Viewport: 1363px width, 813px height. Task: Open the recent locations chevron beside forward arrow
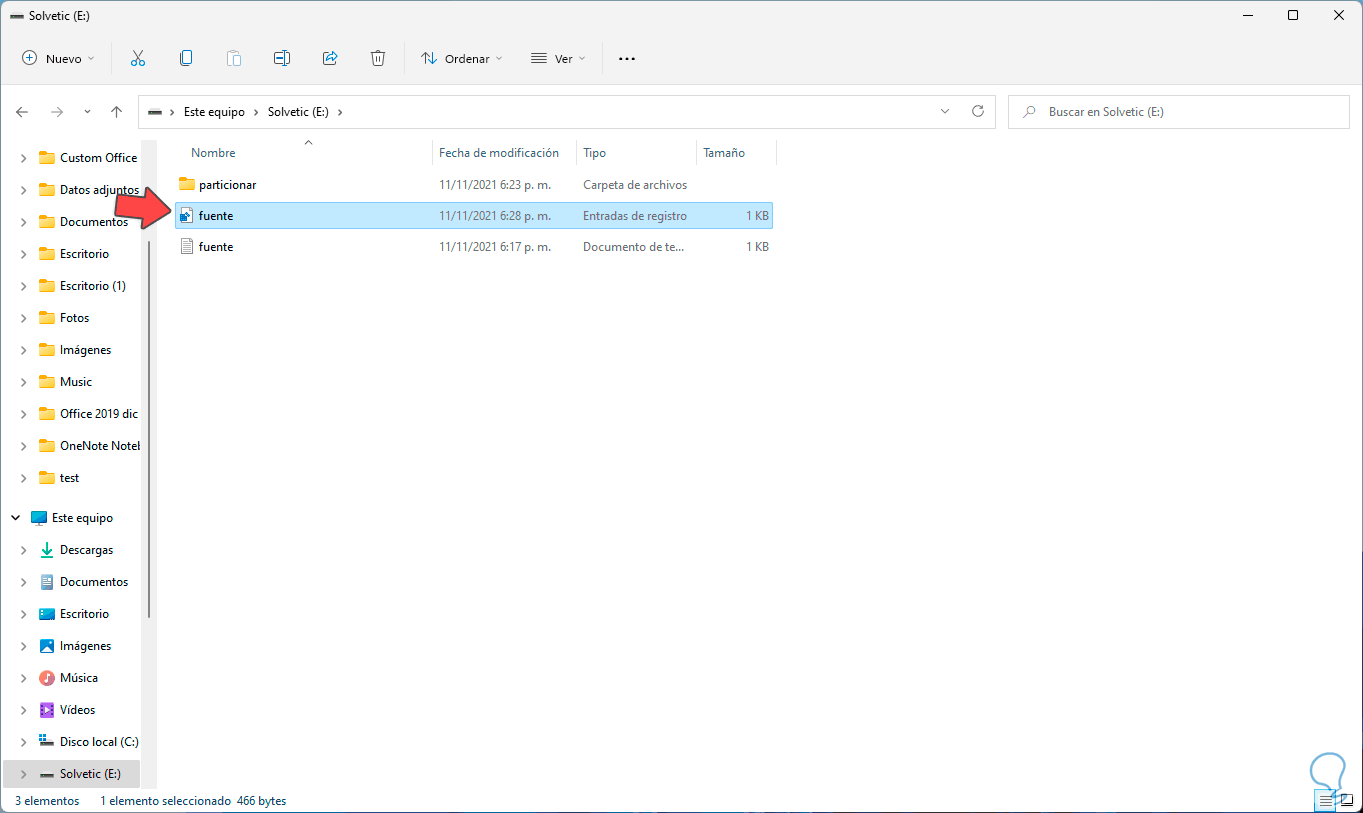(x=87, y=112)
